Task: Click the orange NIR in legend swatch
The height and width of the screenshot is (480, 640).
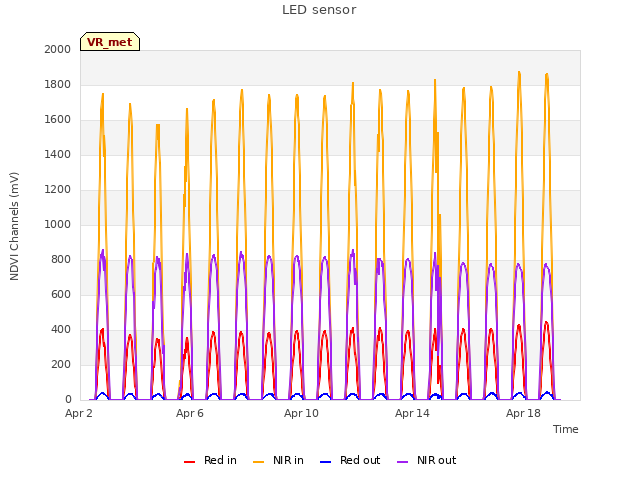Action: [x=258, y=462]
